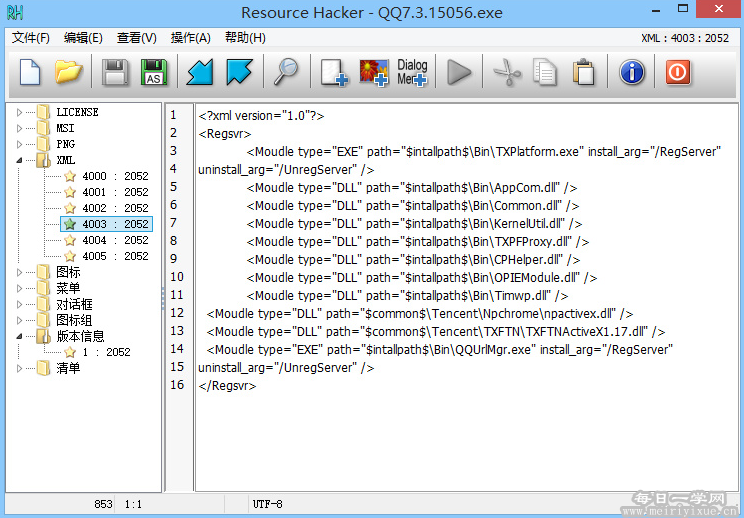Click the star icon of resource 4001

[x=70, y=192]
